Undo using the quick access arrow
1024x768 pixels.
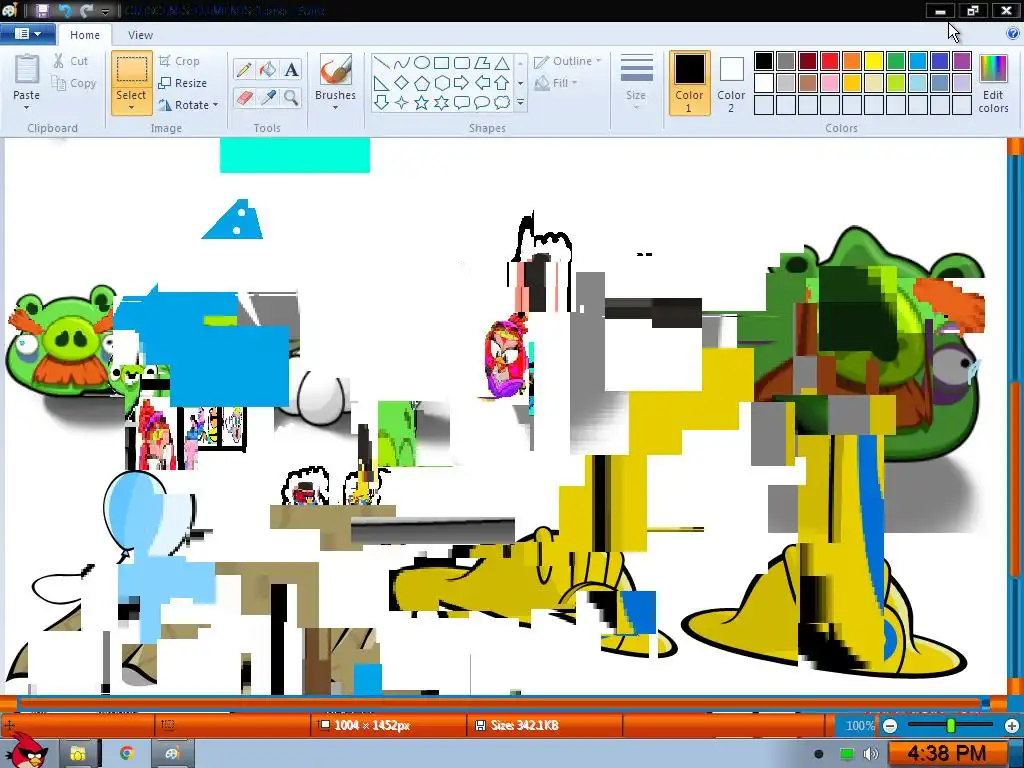pos(65,10)
